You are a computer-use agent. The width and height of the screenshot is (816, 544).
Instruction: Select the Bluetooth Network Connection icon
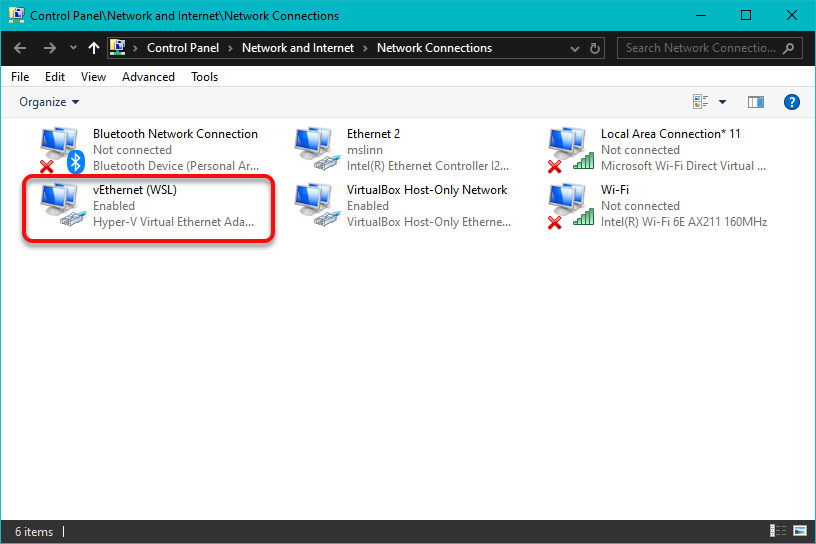point(62,150)
